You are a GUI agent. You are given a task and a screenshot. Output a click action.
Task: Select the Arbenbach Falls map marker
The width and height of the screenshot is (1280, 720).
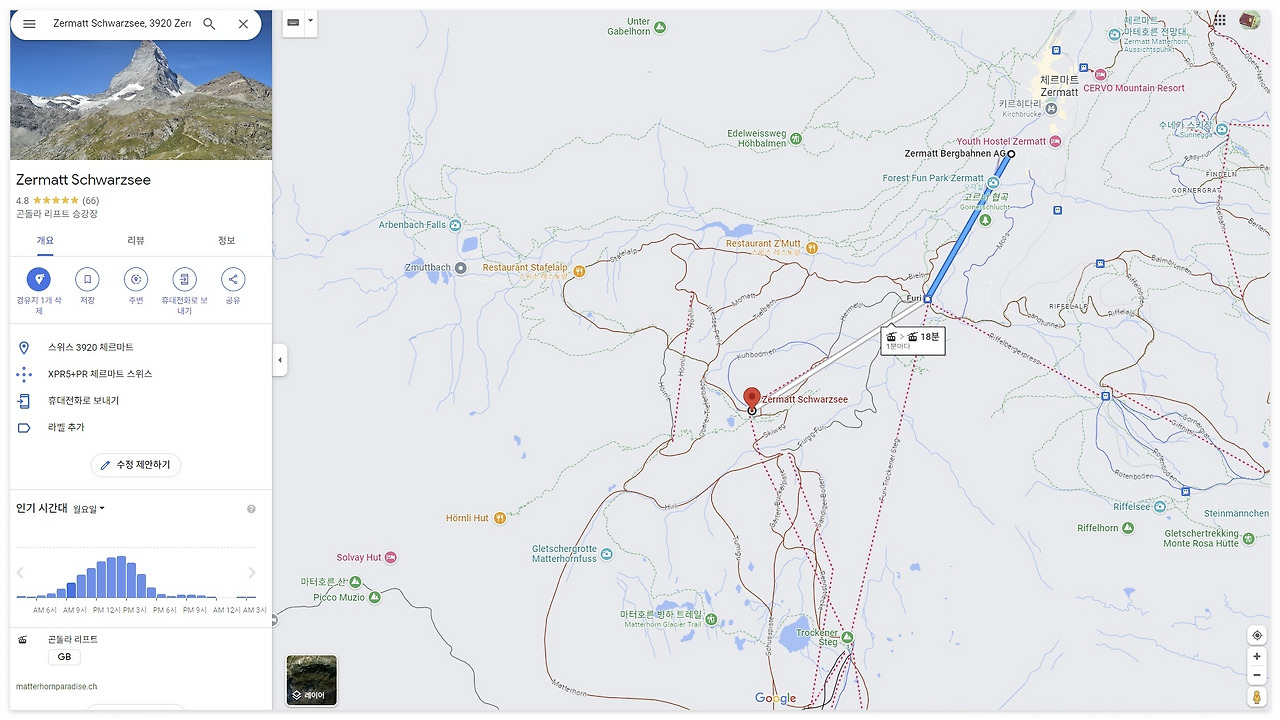coord(456,225)
